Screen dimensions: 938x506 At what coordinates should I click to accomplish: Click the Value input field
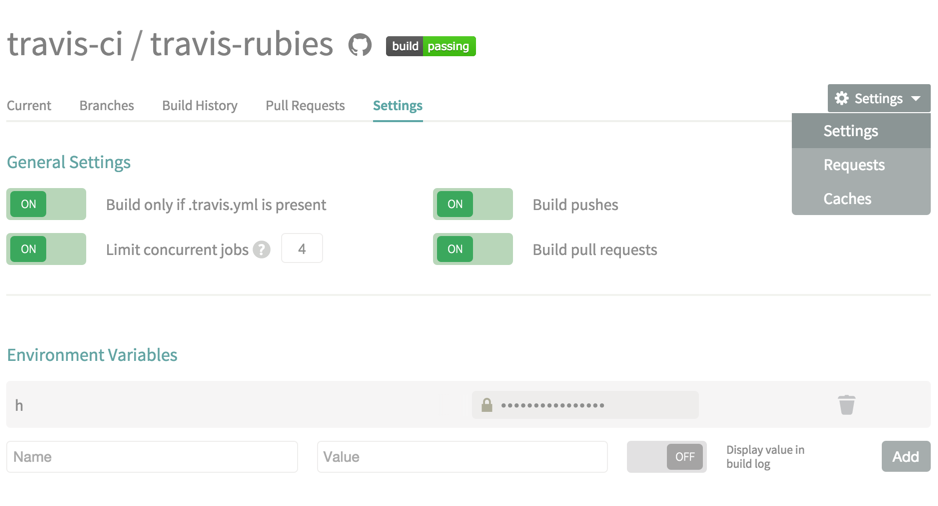462,457
